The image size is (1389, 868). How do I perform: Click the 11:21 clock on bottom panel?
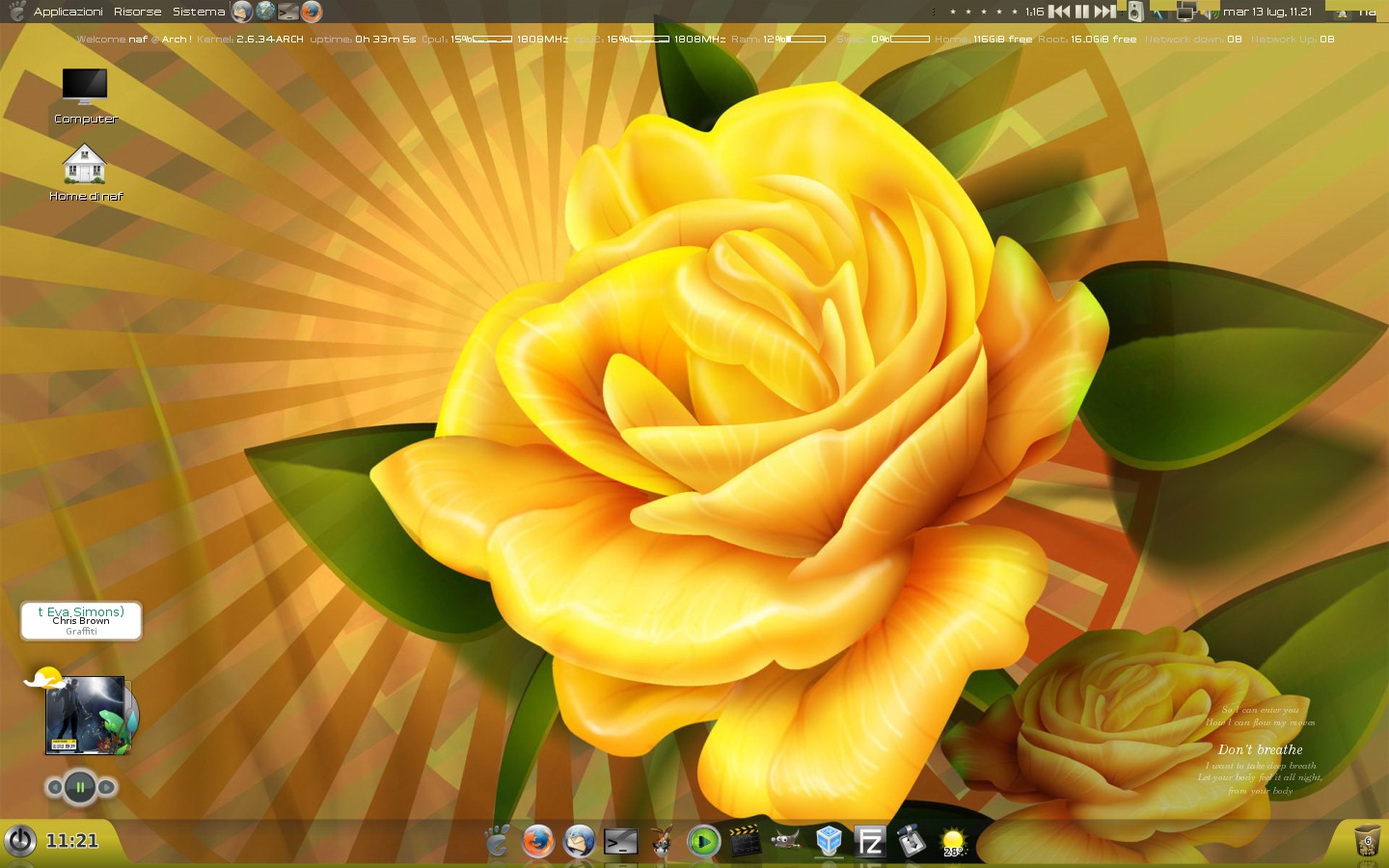coord(72,841)
